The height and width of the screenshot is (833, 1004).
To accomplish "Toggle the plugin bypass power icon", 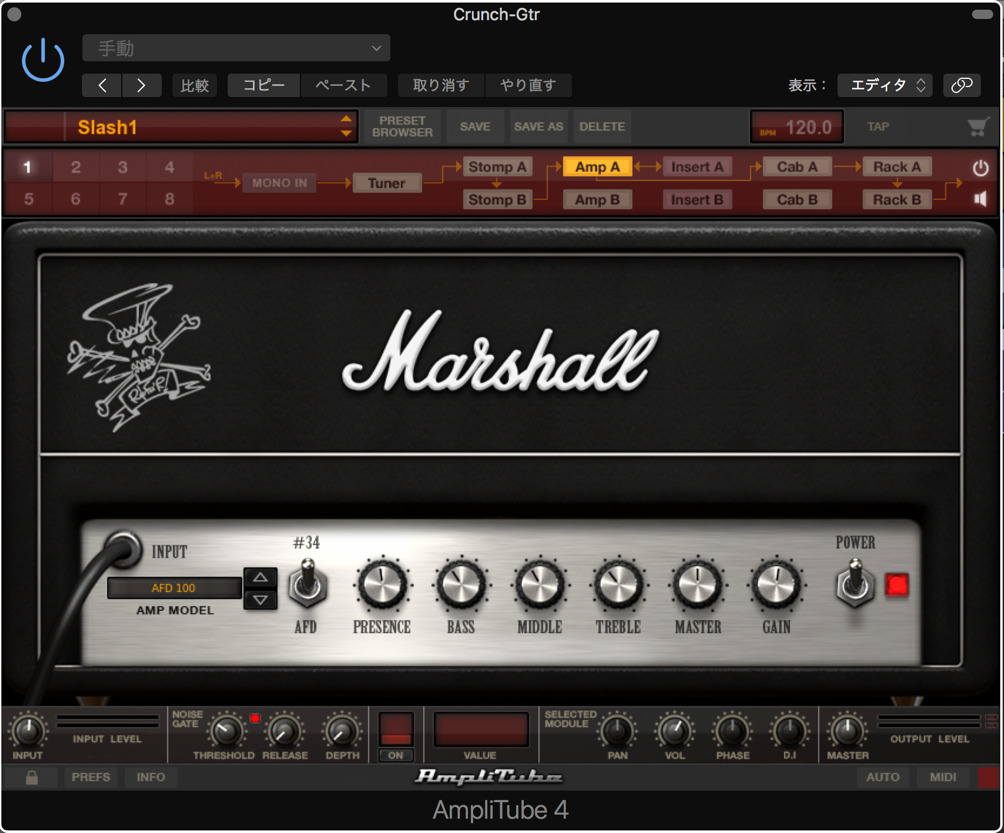I will (x=43, y=60).
